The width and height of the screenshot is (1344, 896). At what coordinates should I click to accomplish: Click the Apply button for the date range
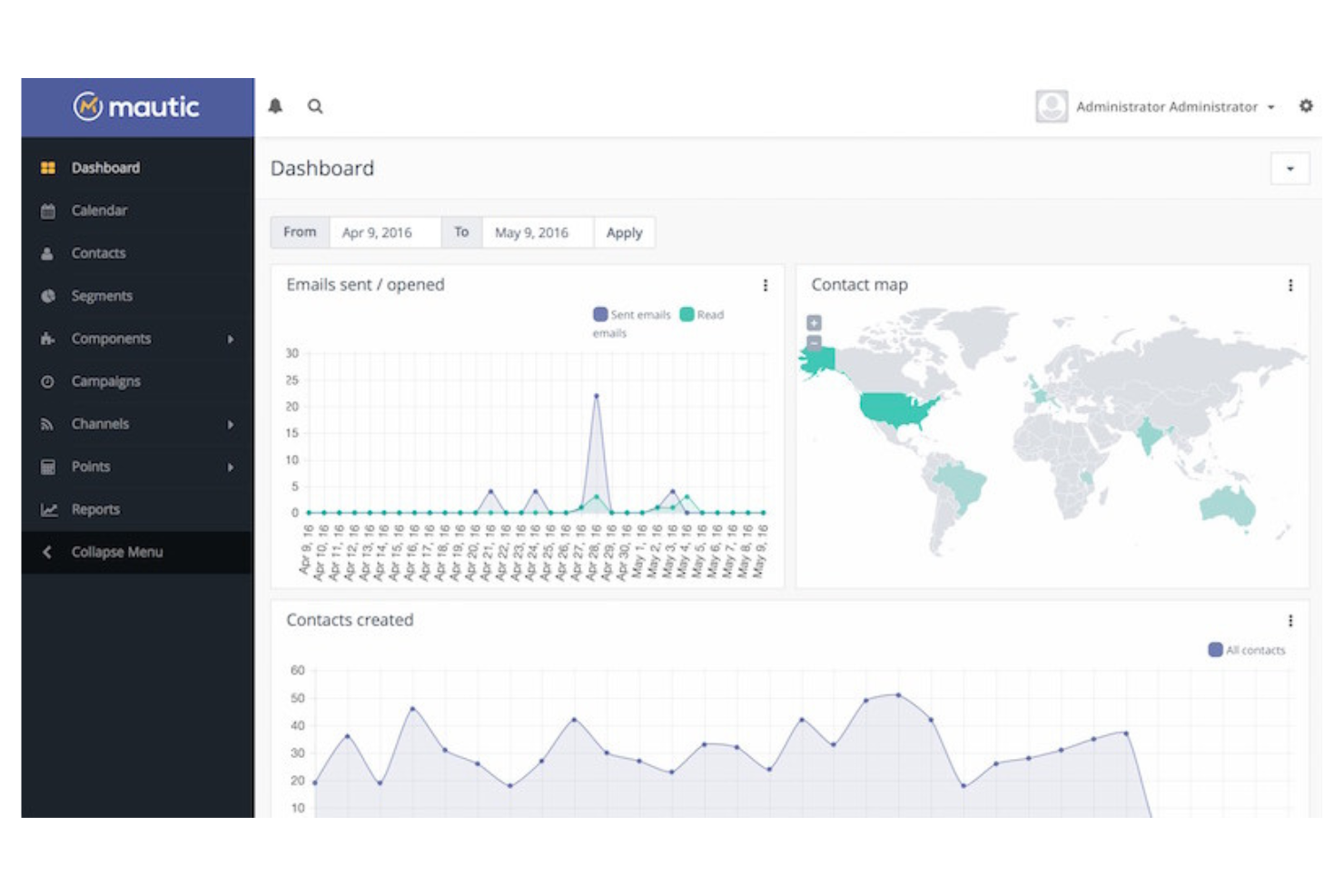pos(624,232)
